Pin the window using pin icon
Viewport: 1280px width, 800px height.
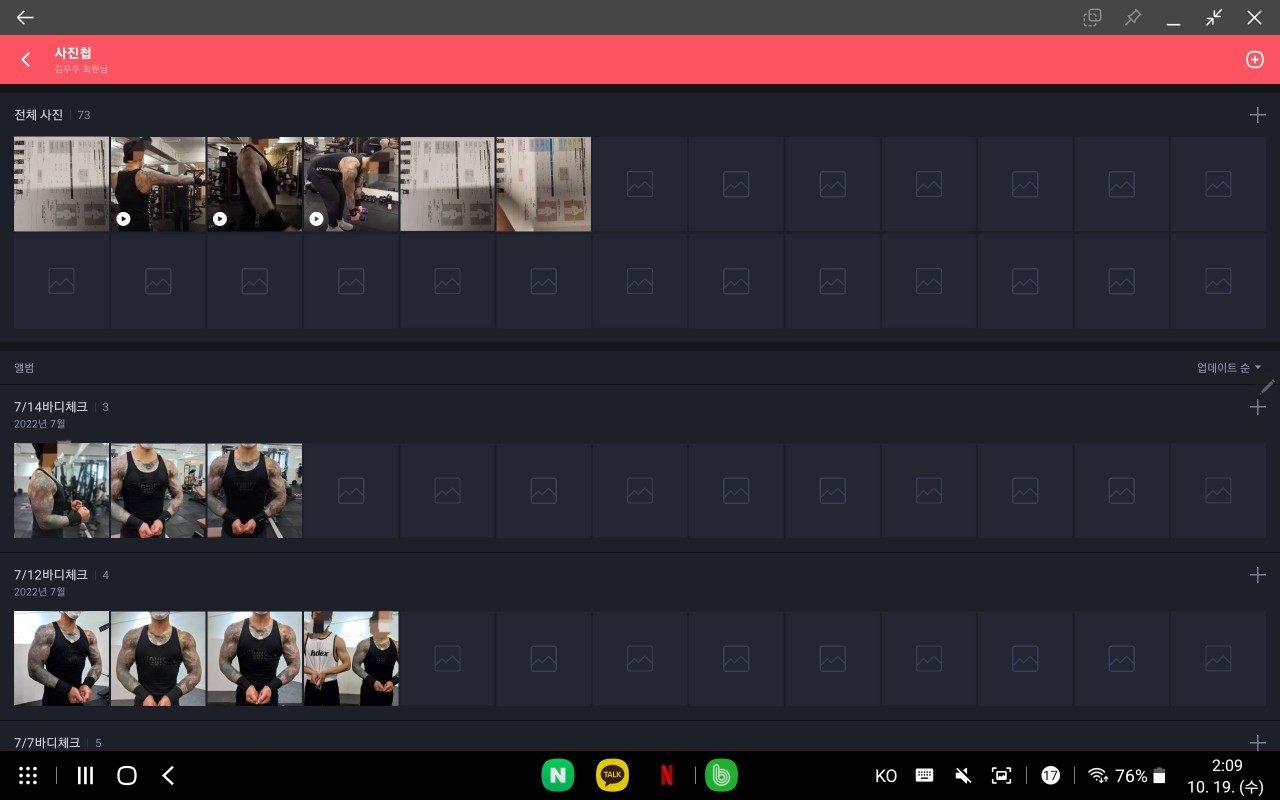click(1133, 18)
